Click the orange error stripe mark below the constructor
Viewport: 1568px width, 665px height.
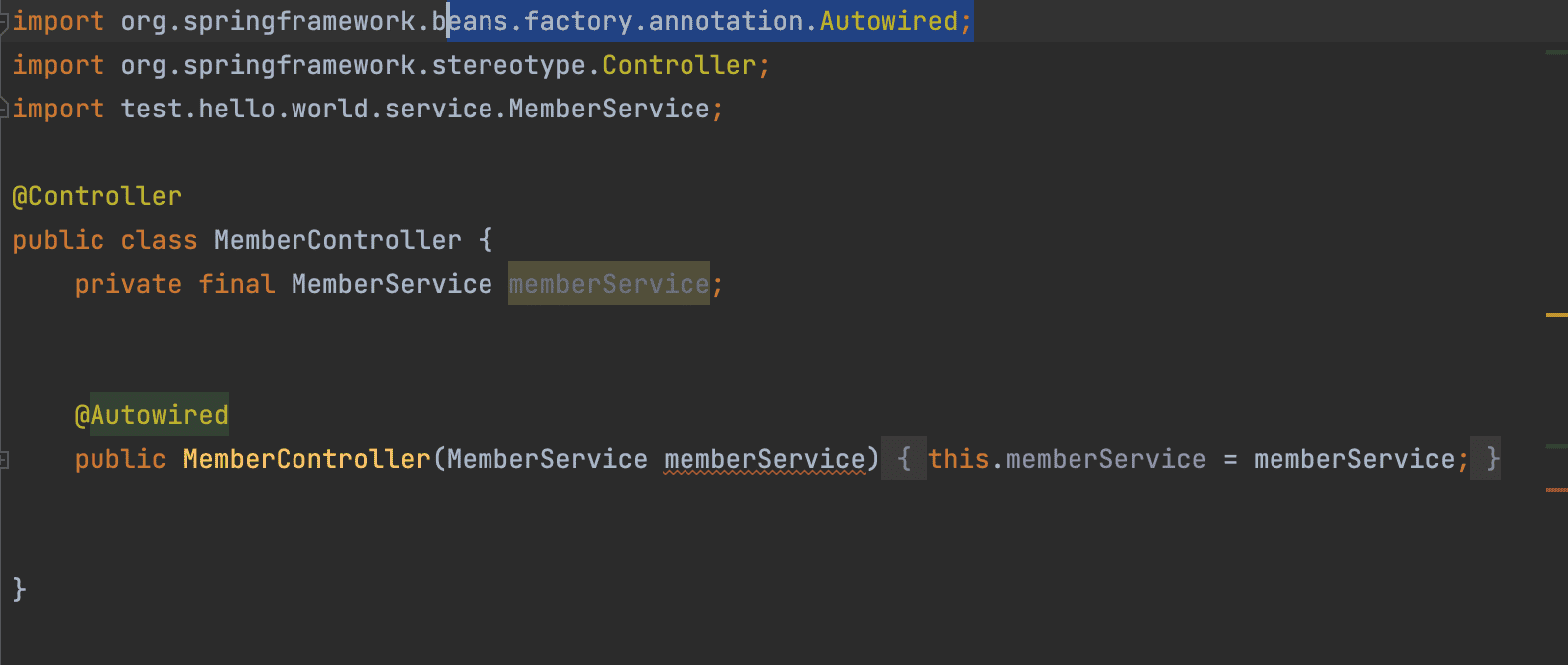tap(1557, 490)
